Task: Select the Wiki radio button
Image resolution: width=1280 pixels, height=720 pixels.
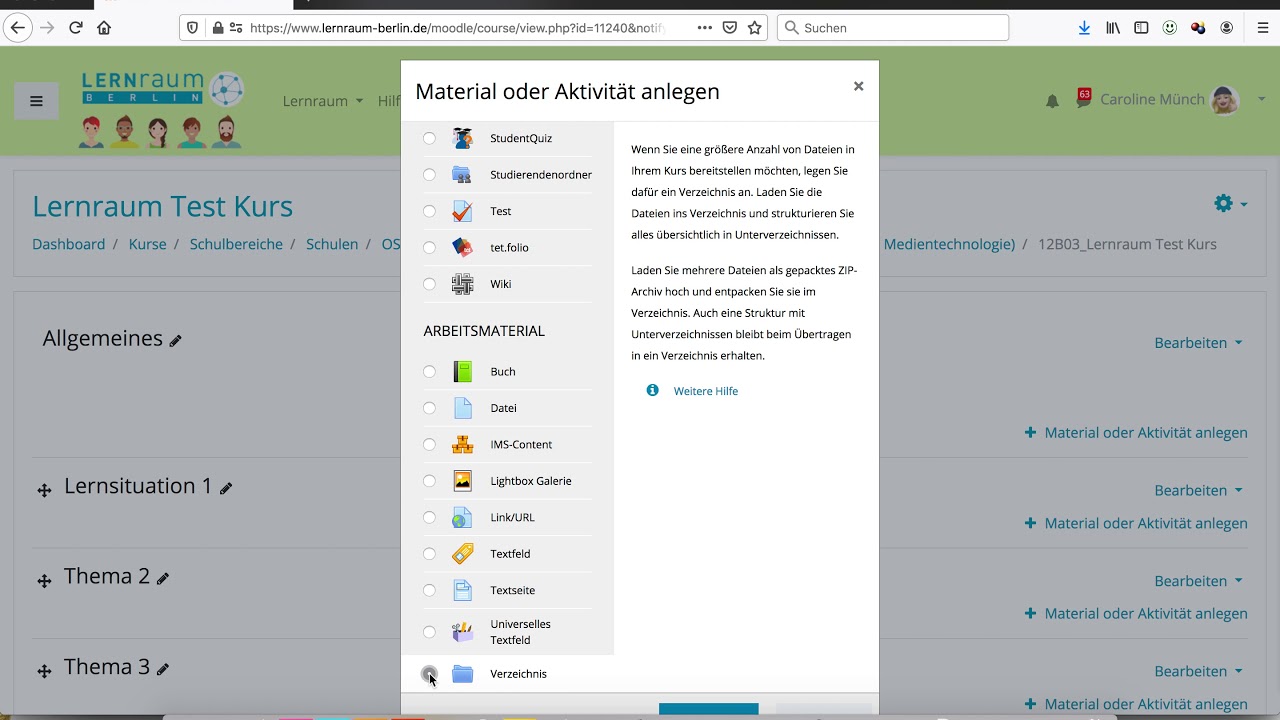Action: coord(429,284)
